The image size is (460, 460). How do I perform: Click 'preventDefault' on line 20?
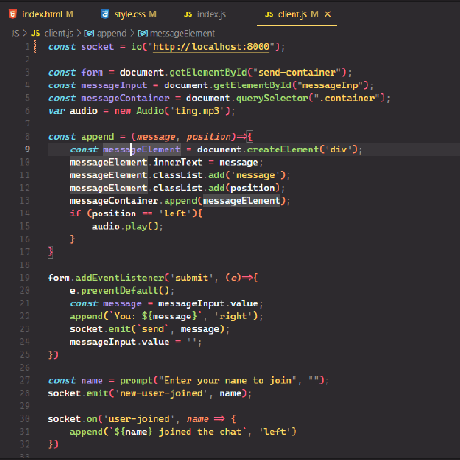tap(120, 291)
